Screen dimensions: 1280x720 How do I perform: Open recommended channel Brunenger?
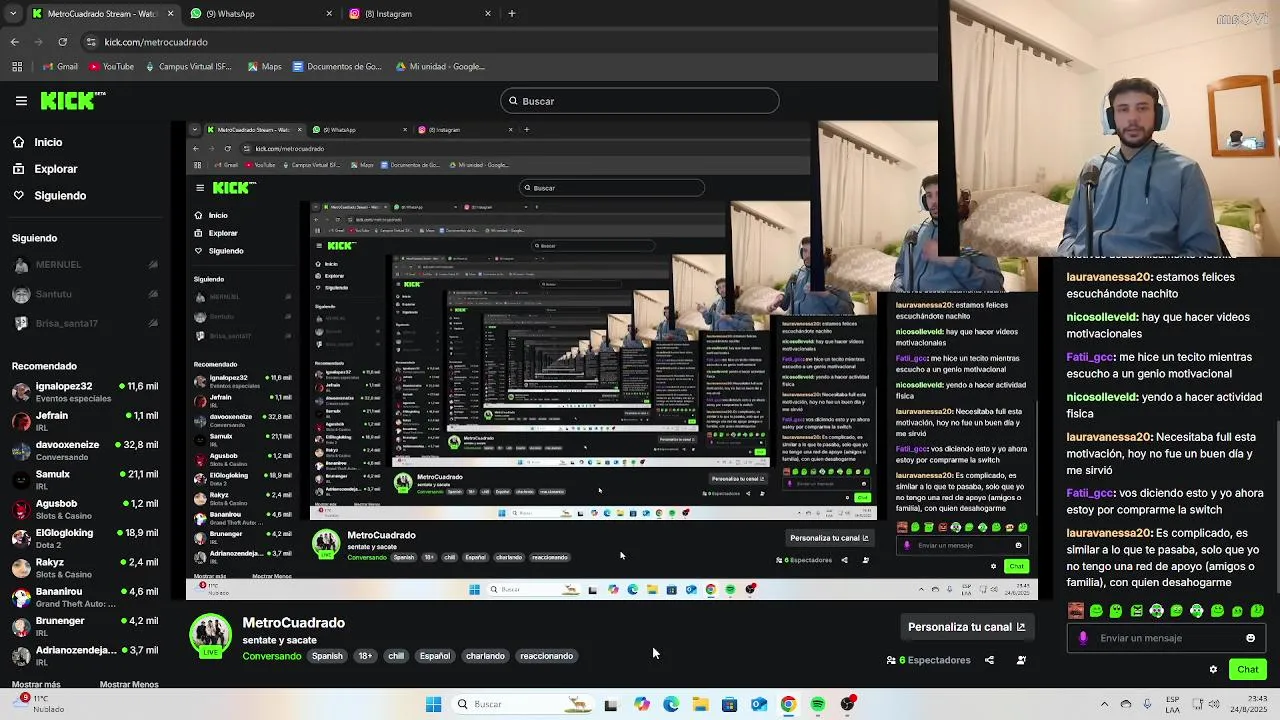pos(86,626)
